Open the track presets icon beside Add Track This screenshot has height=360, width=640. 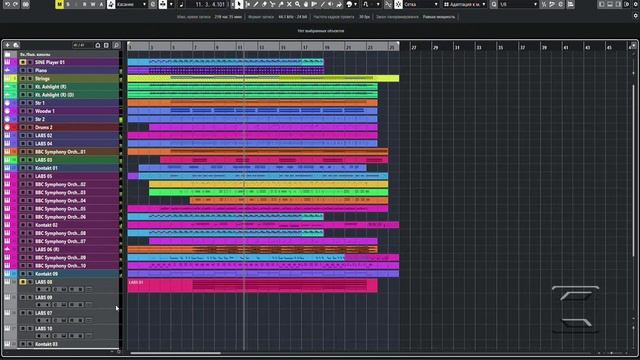click(x=16, y=45)
